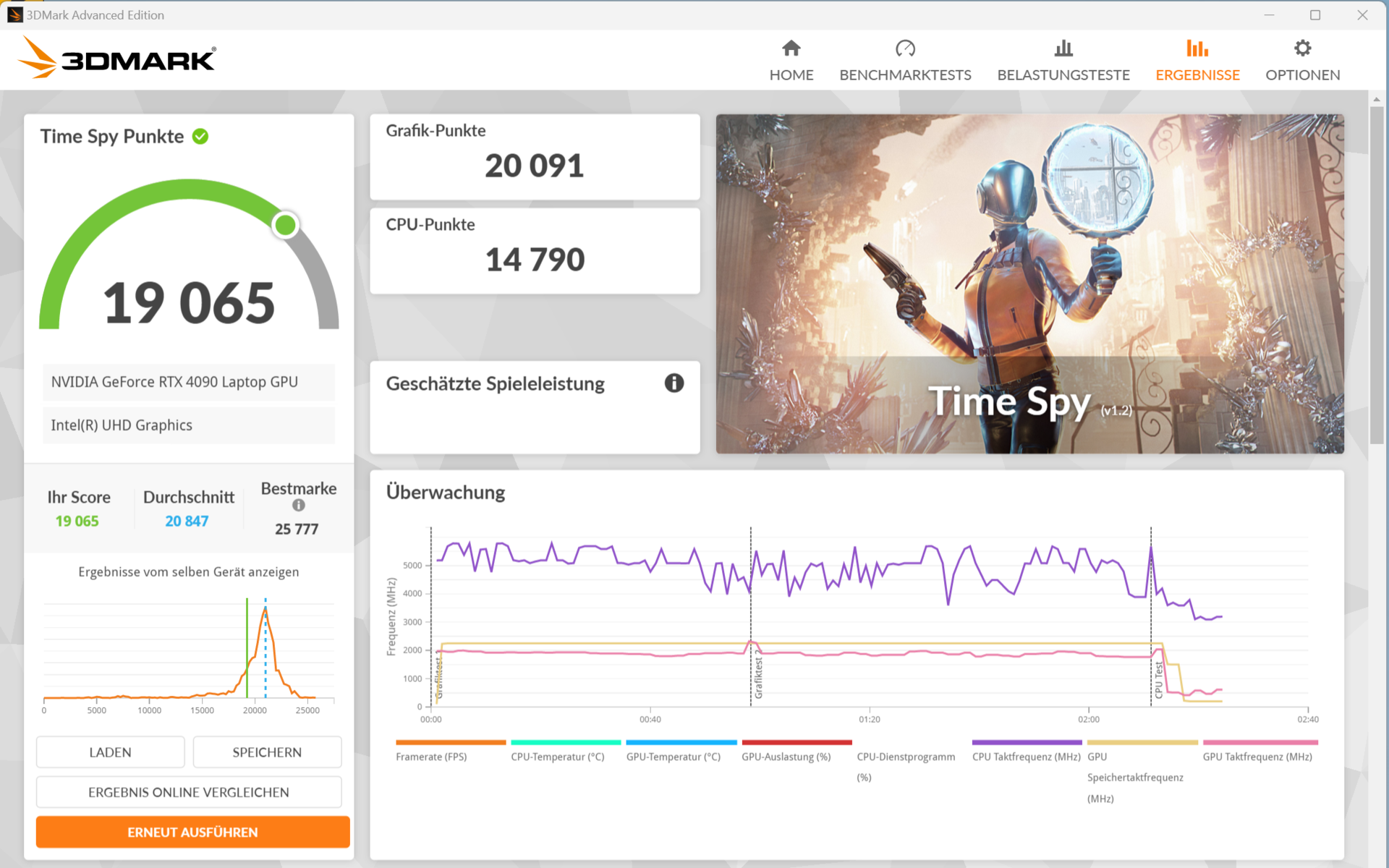Click the Belastungsteste bar chart icon

(1063, 48)
